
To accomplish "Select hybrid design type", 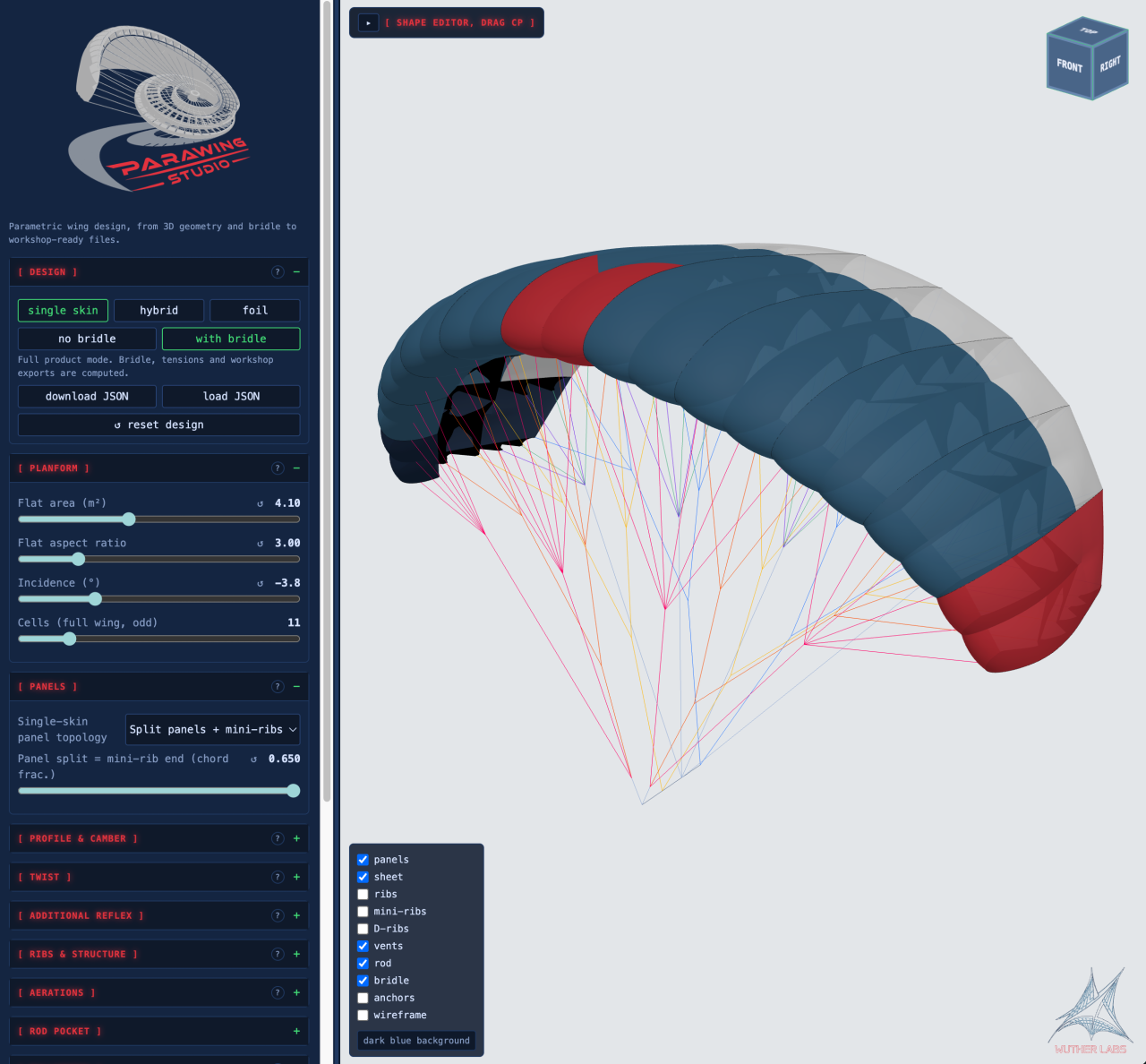I will click(159, 311).
